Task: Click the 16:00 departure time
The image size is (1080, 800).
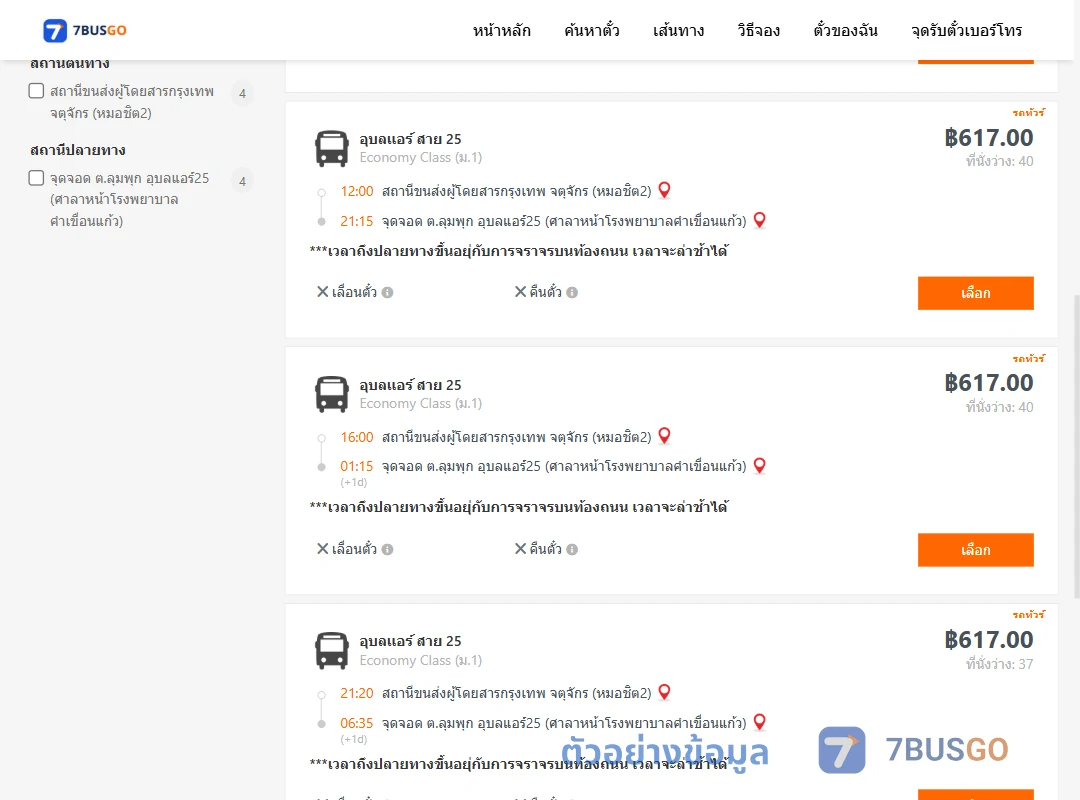Action: tap(356, 437)
